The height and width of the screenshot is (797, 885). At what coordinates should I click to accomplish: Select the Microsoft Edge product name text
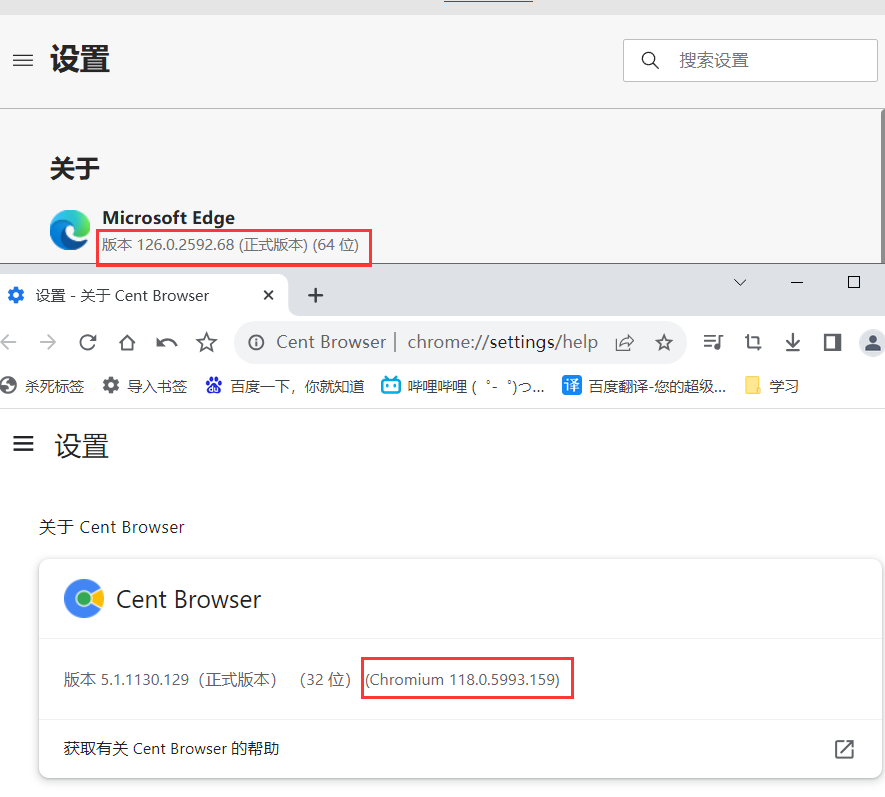click(168, 218)
